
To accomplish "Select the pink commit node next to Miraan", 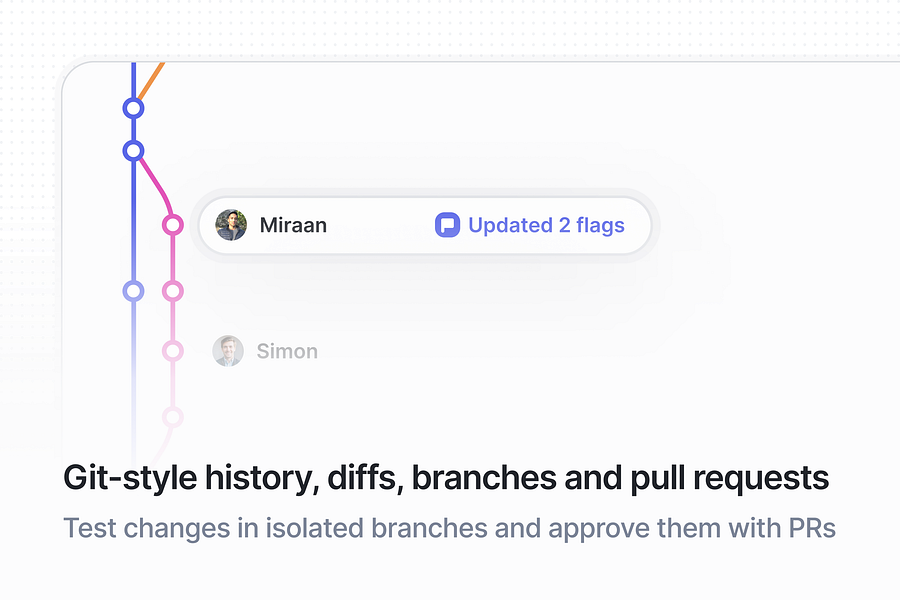I will (172, 224).
